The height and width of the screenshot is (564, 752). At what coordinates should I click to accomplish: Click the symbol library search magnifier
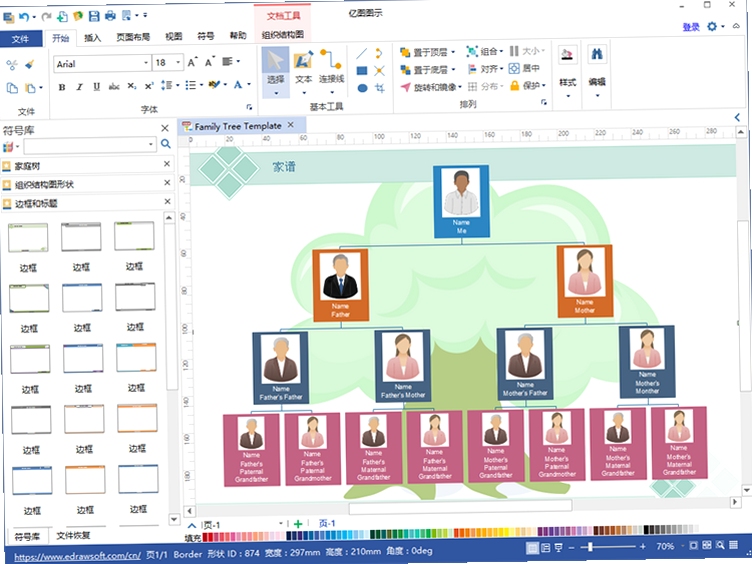pyautogui.click(x=165, y=143)
